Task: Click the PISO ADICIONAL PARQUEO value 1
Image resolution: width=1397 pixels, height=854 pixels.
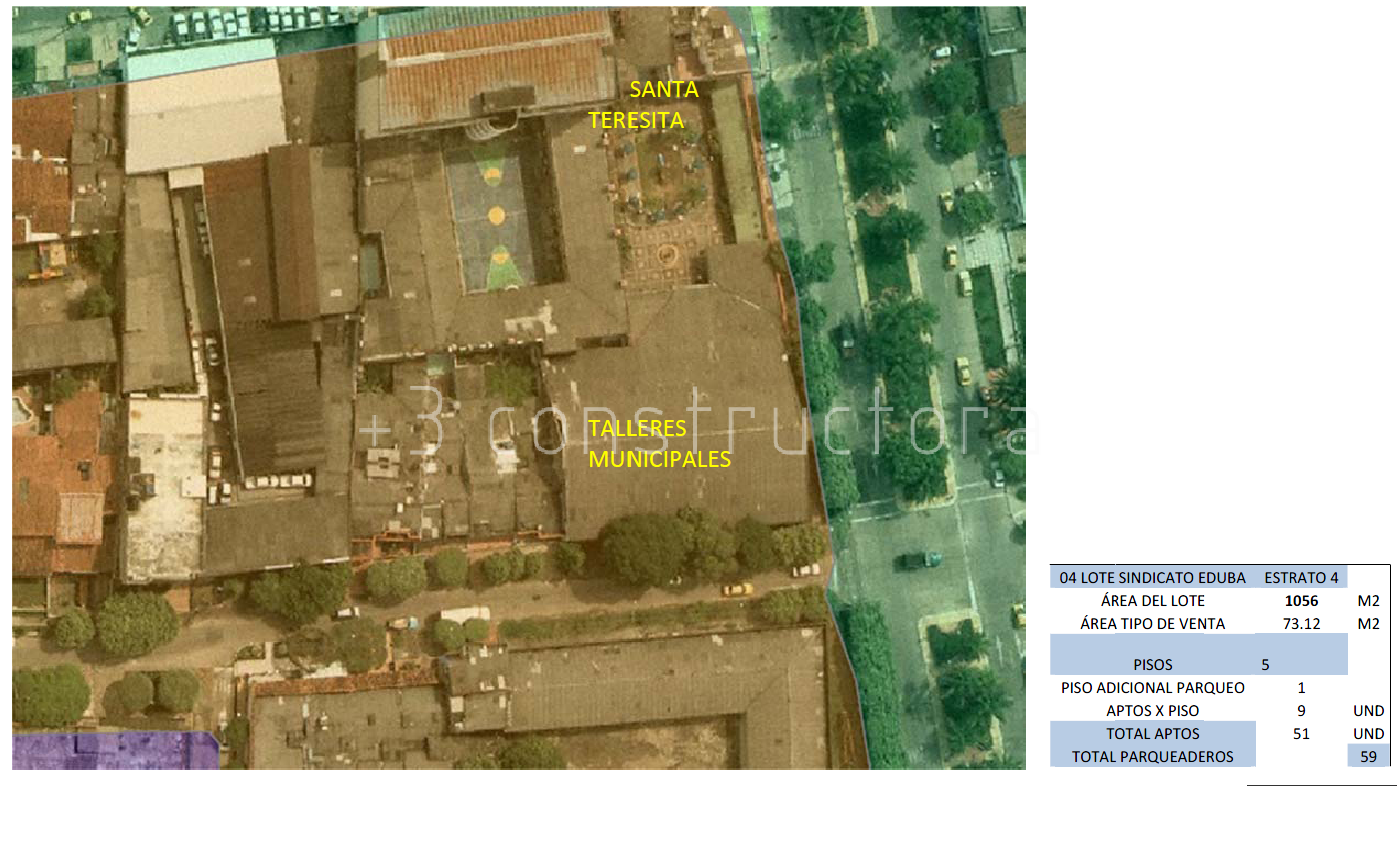Action: tap(1301, 688)
